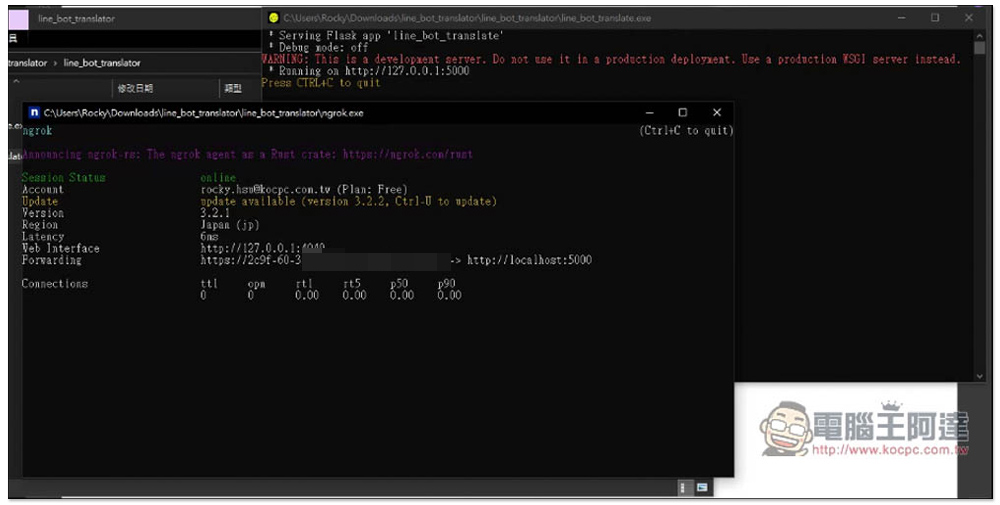The width and height of the screenshot is (1000, 505).
Task: Close the ngrok.exe console window
Action: coord(717,112)
